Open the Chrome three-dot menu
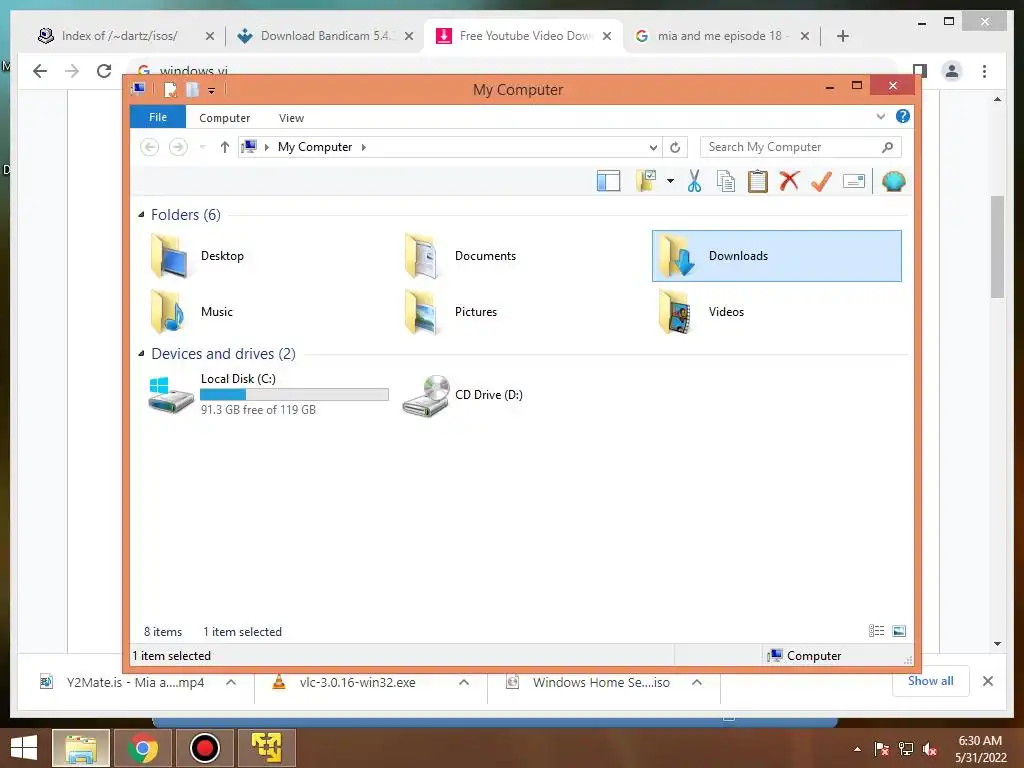Screen dimensions: 1024x768 (x=984, y=71)
